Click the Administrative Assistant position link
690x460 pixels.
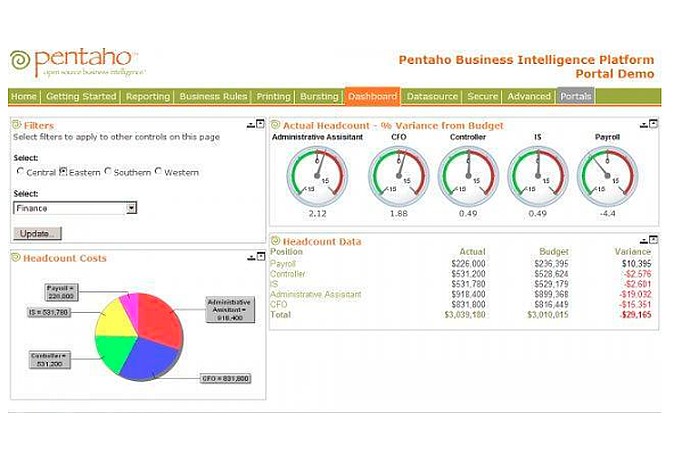click(316, 294)
